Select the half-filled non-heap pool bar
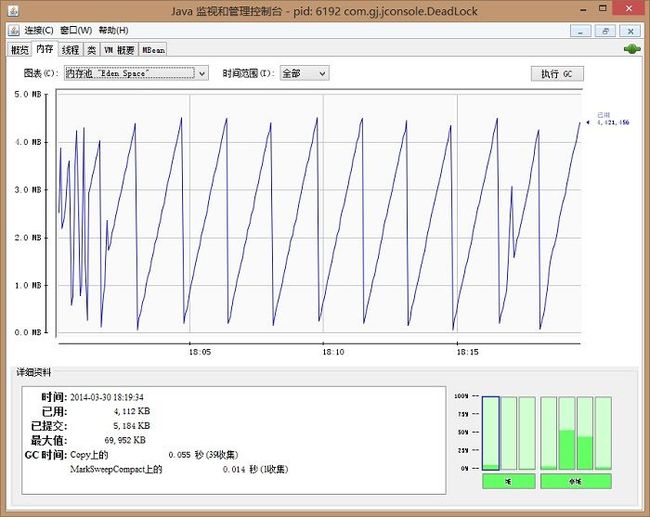This screenshot has width=650, height=517. click(567, 433)
